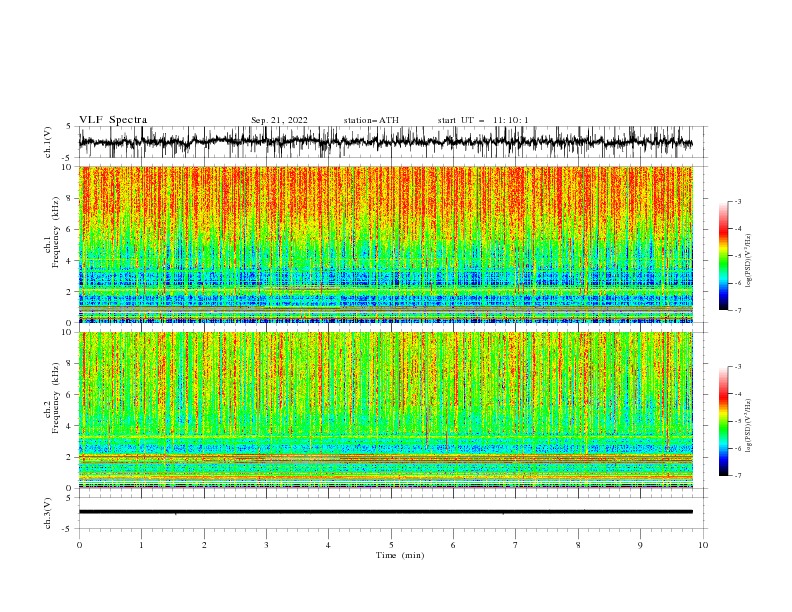The width and height of the screenshot is (792, 612).
Task: Click the '10' tick on the time axis
Action: click(x=703, y=545)
